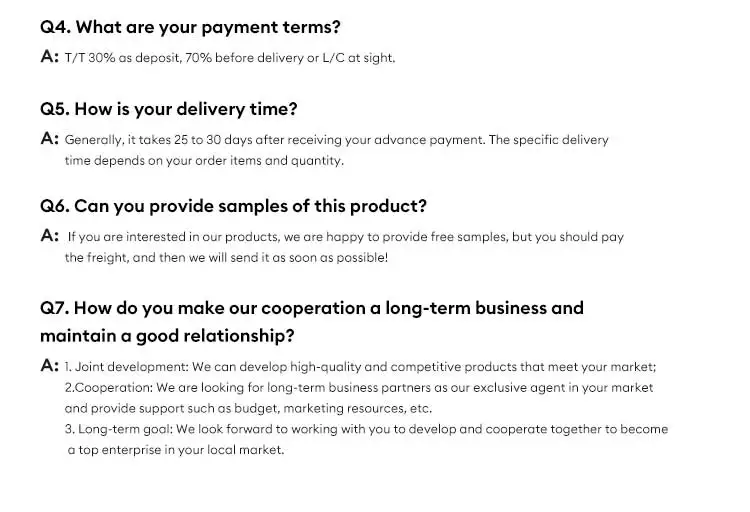This screenshot has width=750, height=512.
Task: Click the Q7 cooperation long-term business heading
Action: [x=312, y=308]
